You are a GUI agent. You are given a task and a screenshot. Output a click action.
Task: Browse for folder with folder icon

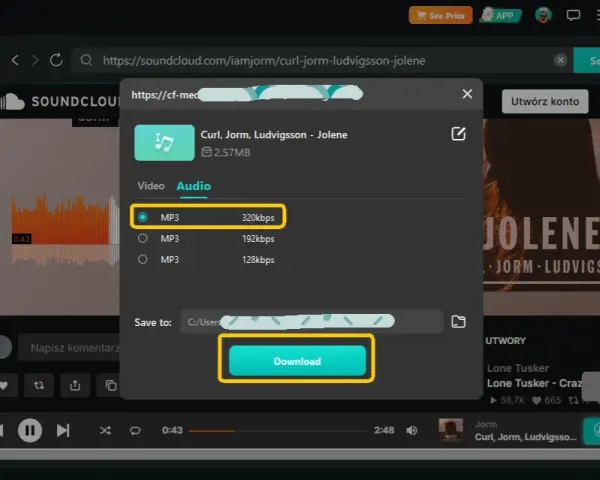458,322
